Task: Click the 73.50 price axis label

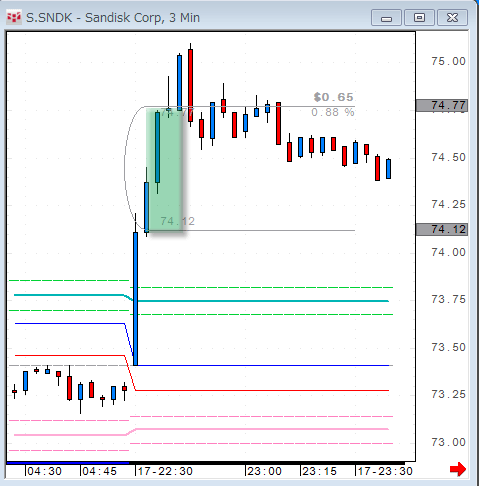Action: point(448,347)
